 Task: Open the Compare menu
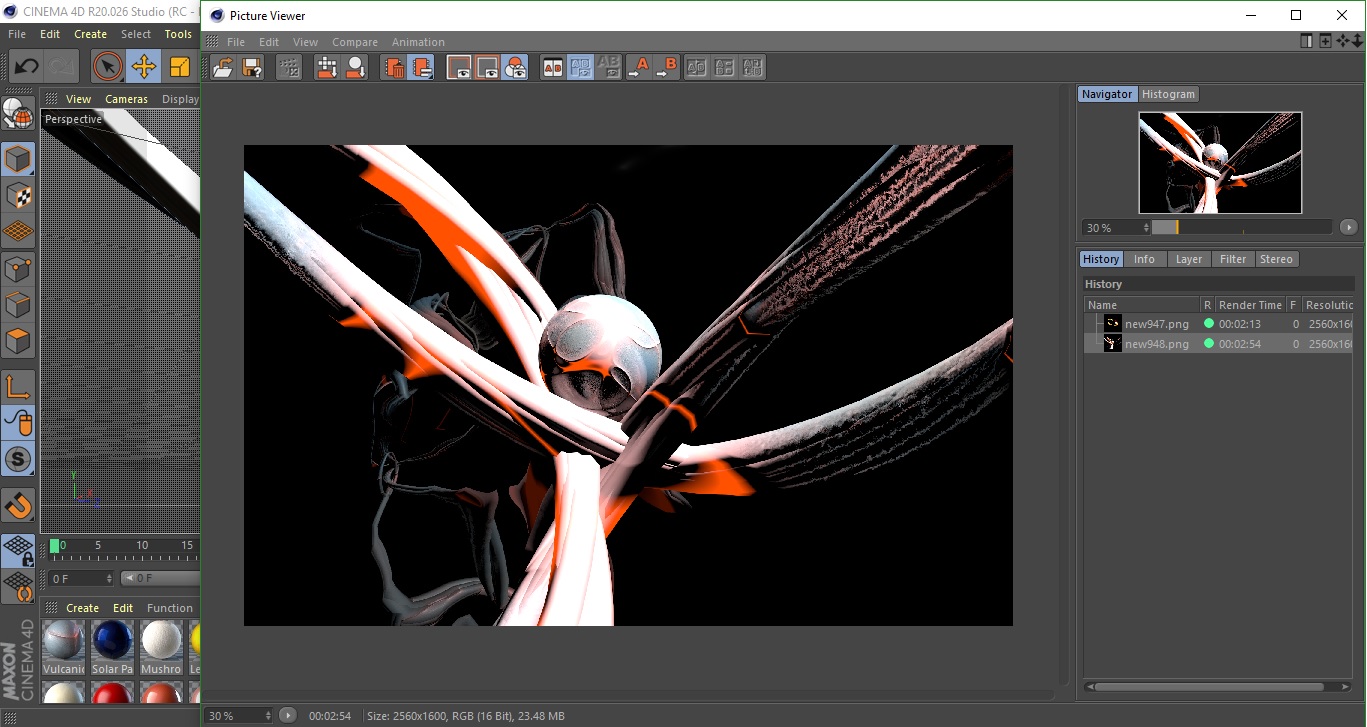pos(355,42)
